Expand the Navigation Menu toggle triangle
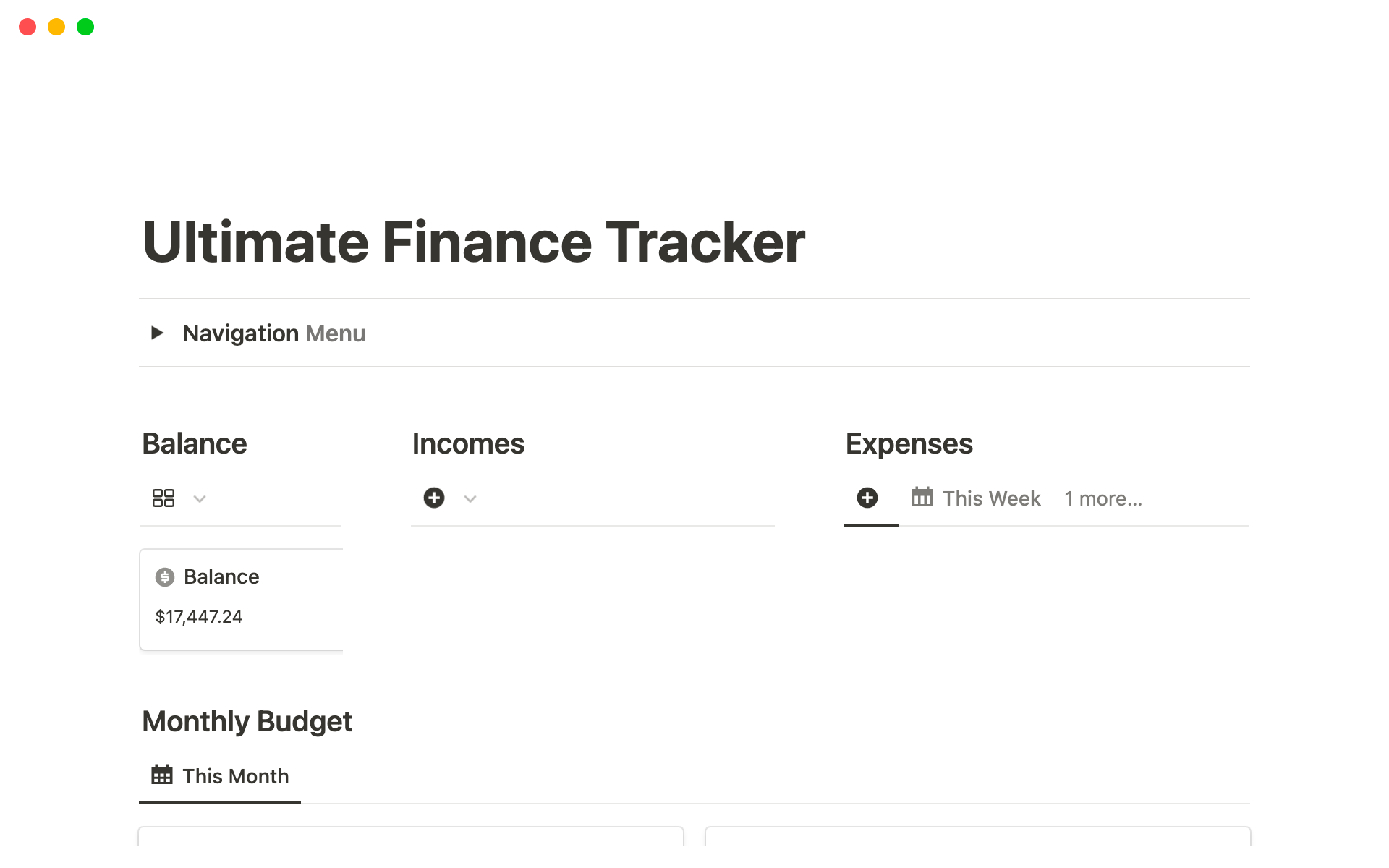Viewport: 1389px width, 868px height. (x=157, y=333)
